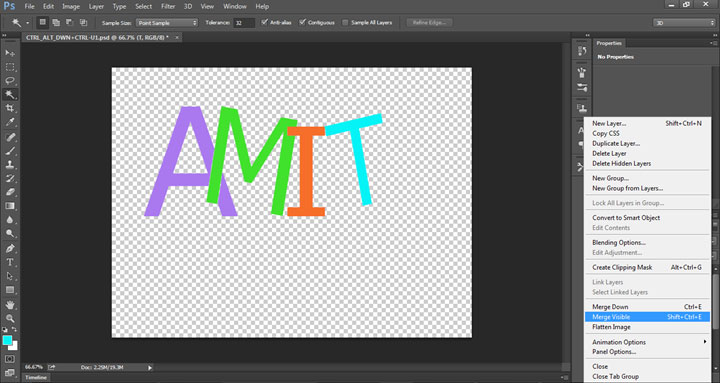Expand the status bar info arrow
Screen dimensions: 720x383
coord(150,367)
